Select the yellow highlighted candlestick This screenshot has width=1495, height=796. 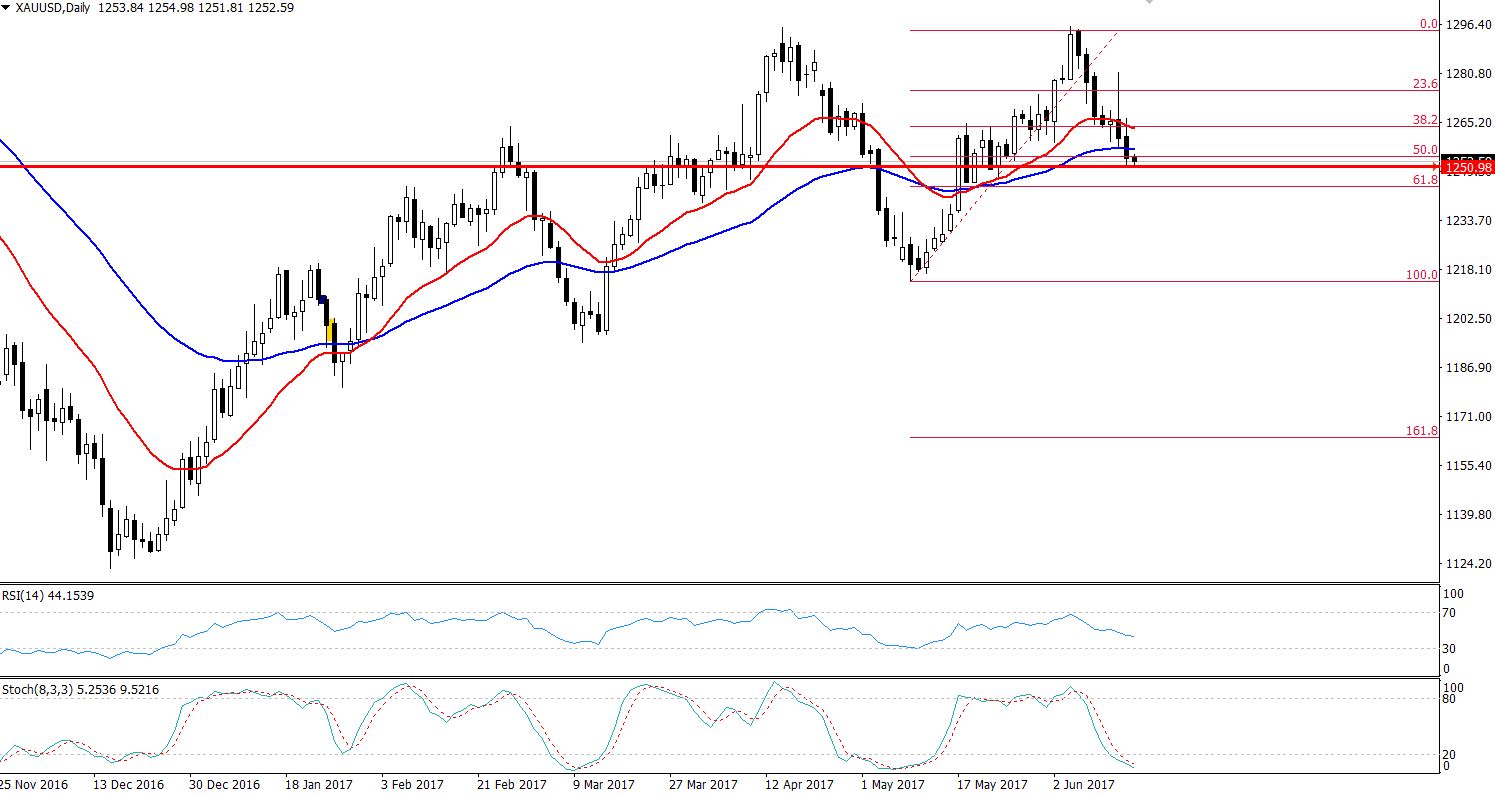pyautogui.click(x=330, y=328)
